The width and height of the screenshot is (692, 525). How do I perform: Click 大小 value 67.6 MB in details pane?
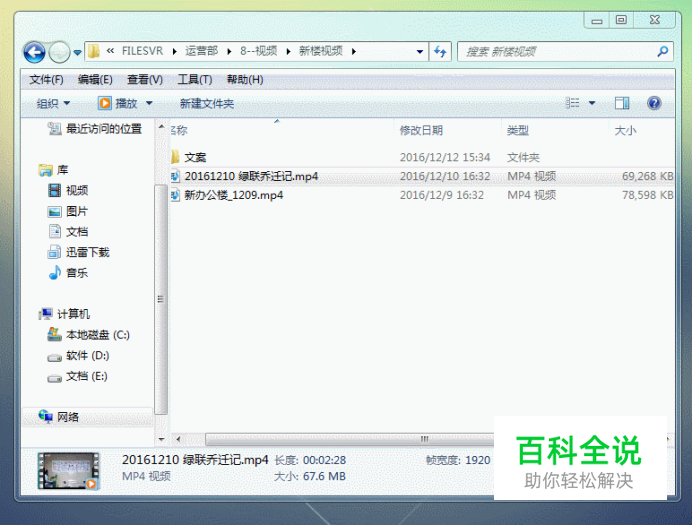pos(324,477)
